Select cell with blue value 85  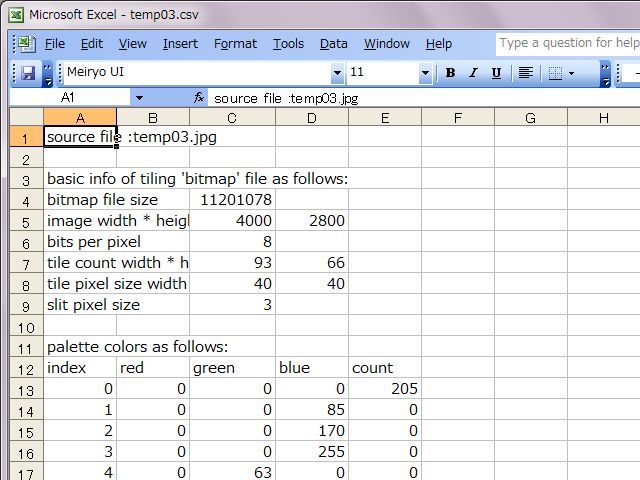click(x=312, y=410)
